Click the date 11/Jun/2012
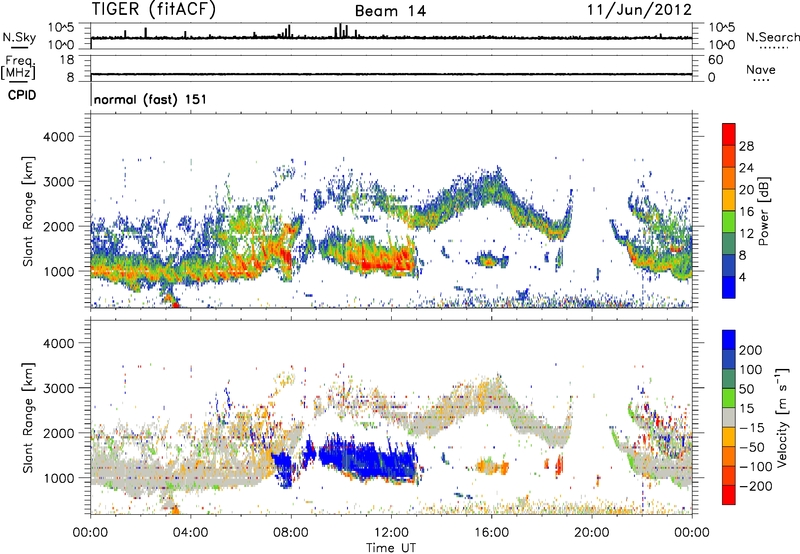Screen dimensions: 800x554 point(639,10)
